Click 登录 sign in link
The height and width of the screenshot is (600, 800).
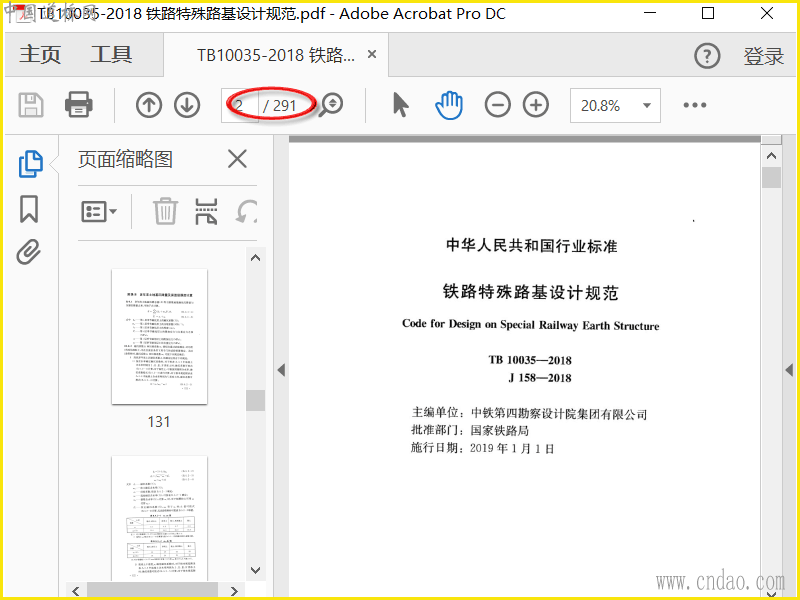coord(763,56)
